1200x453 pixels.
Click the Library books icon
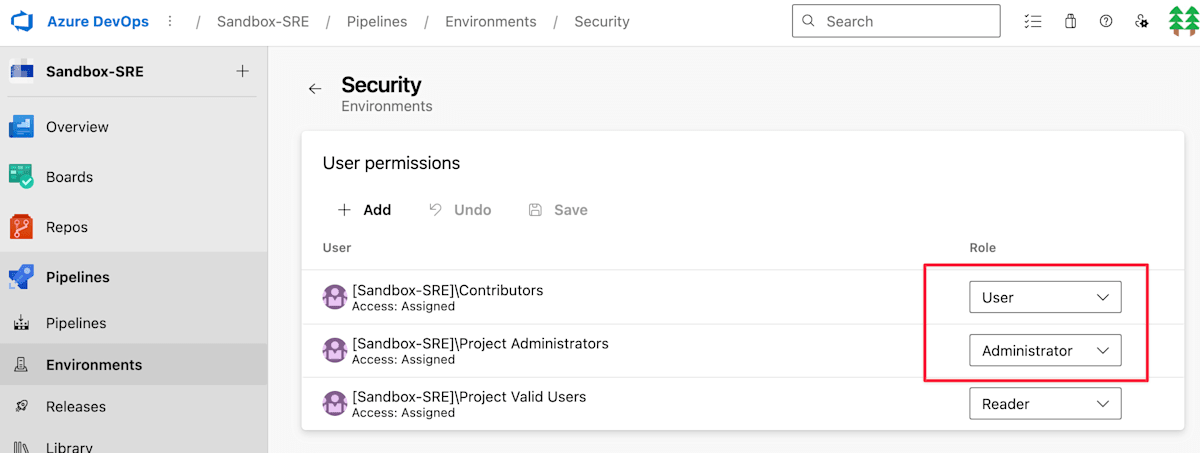(x=22, y=446)
